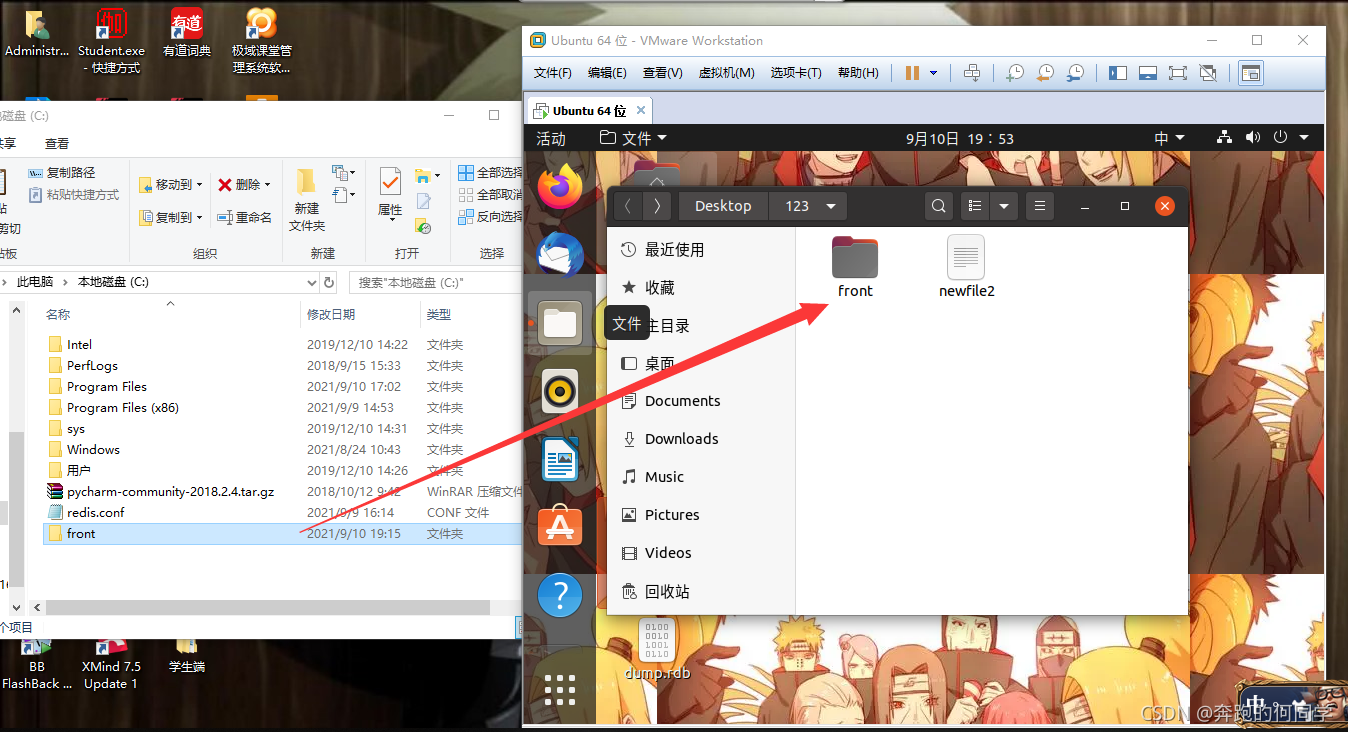Take a snapshot of this virtual machine
Viewport: 1348px width, 732px height.
tap(1015, 73)
